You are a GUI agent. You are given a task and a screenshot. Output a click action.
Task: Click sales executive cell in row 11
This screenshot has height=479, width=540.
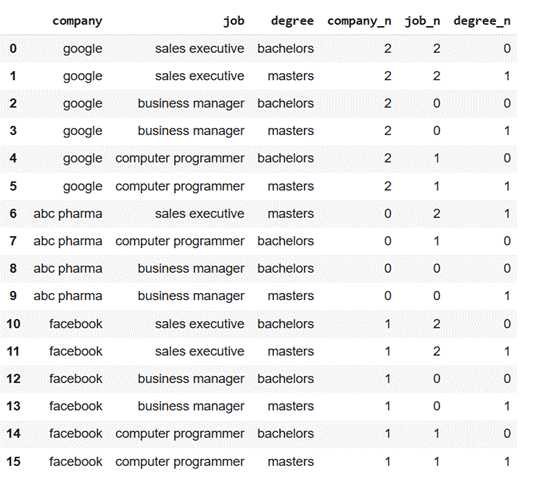point(200,351)
